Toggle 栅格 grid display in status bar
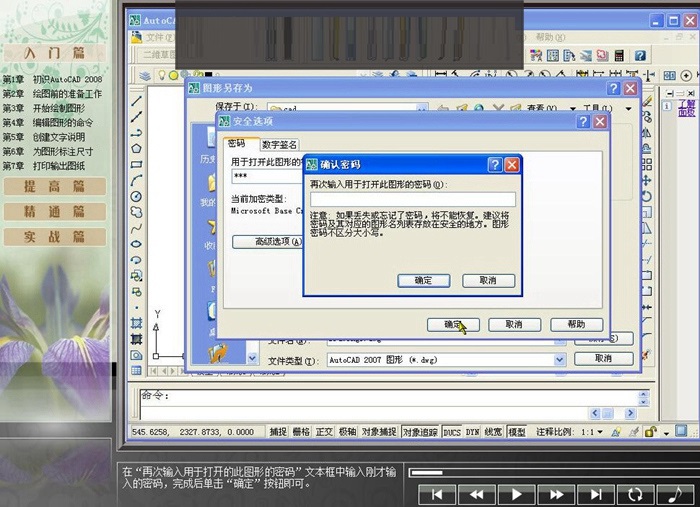Image resolution: width=700 pixels, height=507 pixels. (x=301, y=432)
